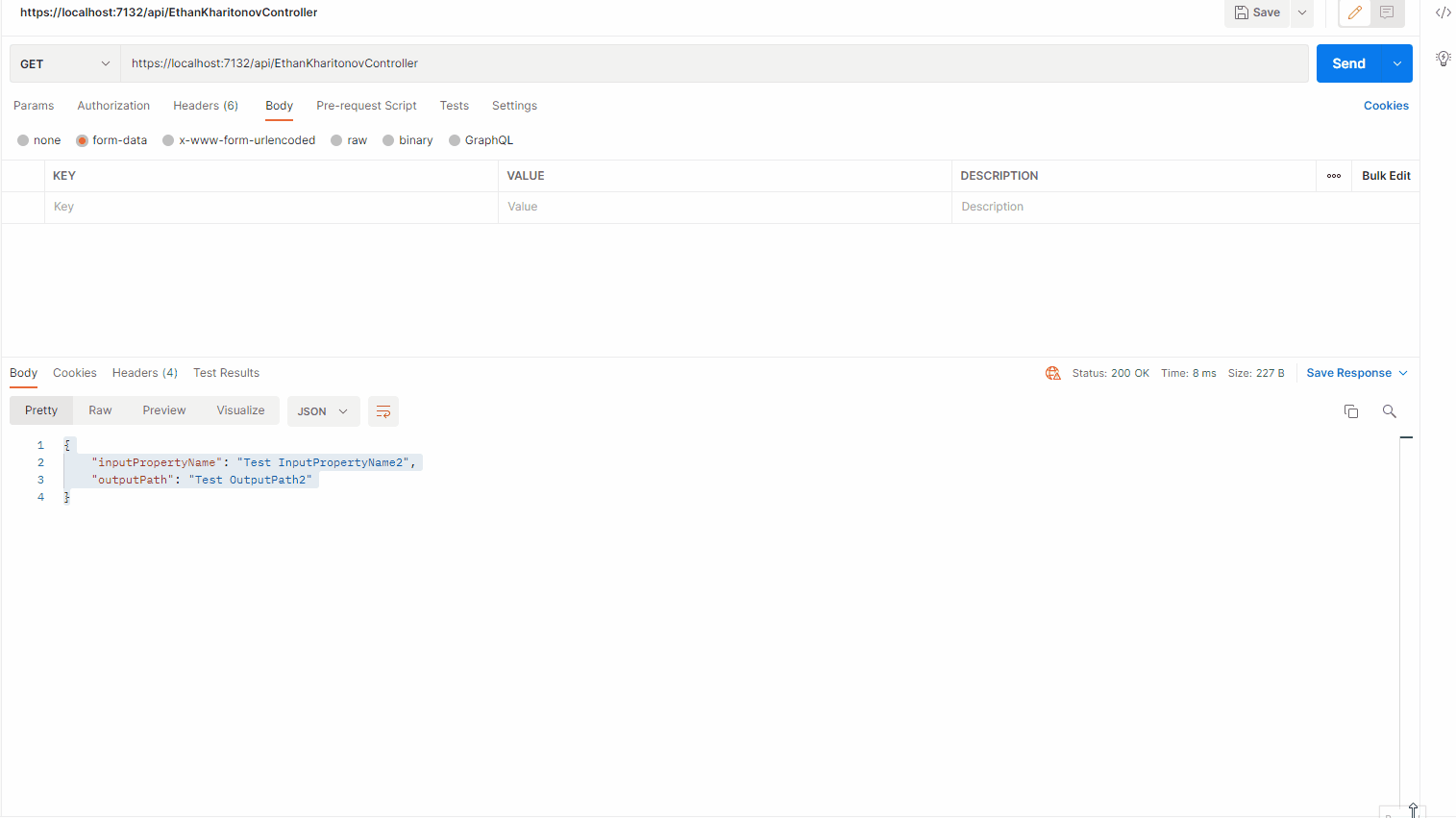The height and width of the screenshot is (818, 1456).
Task: Open the JSON format dropdown
Action: 323,411
